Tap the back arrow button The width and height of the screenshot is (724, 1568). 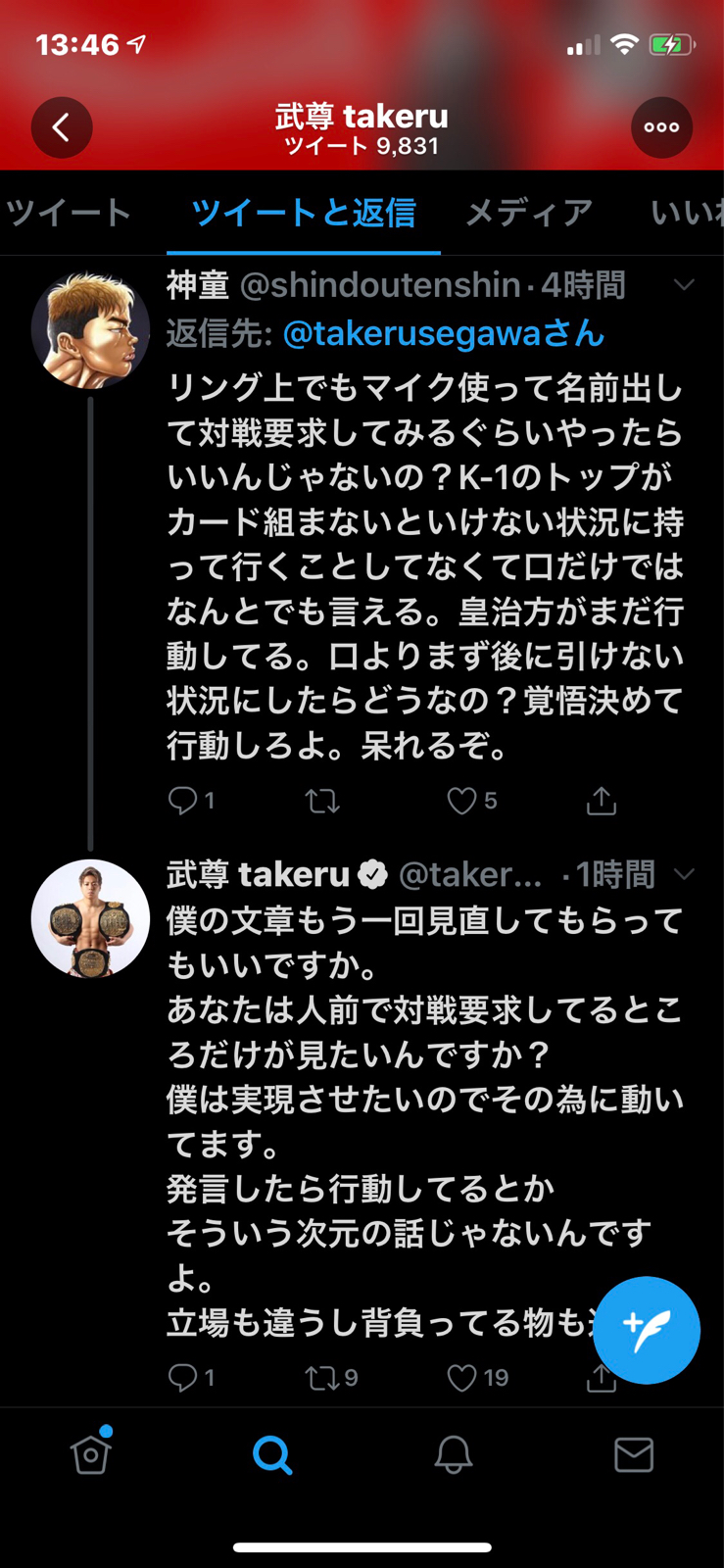(62, 127)
